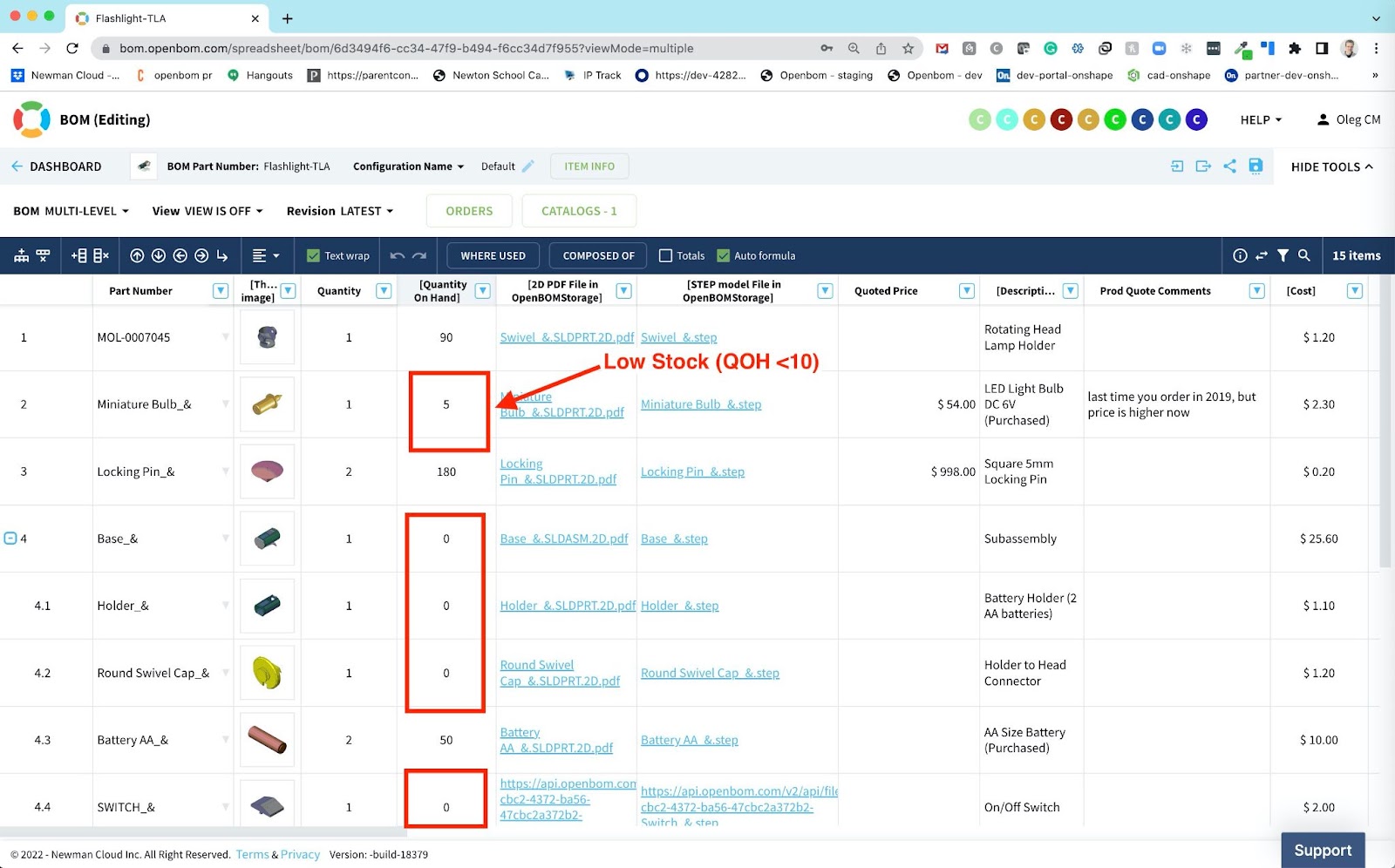Bookmark this page with star icon
1395x868 pixels.
(908, 49)
